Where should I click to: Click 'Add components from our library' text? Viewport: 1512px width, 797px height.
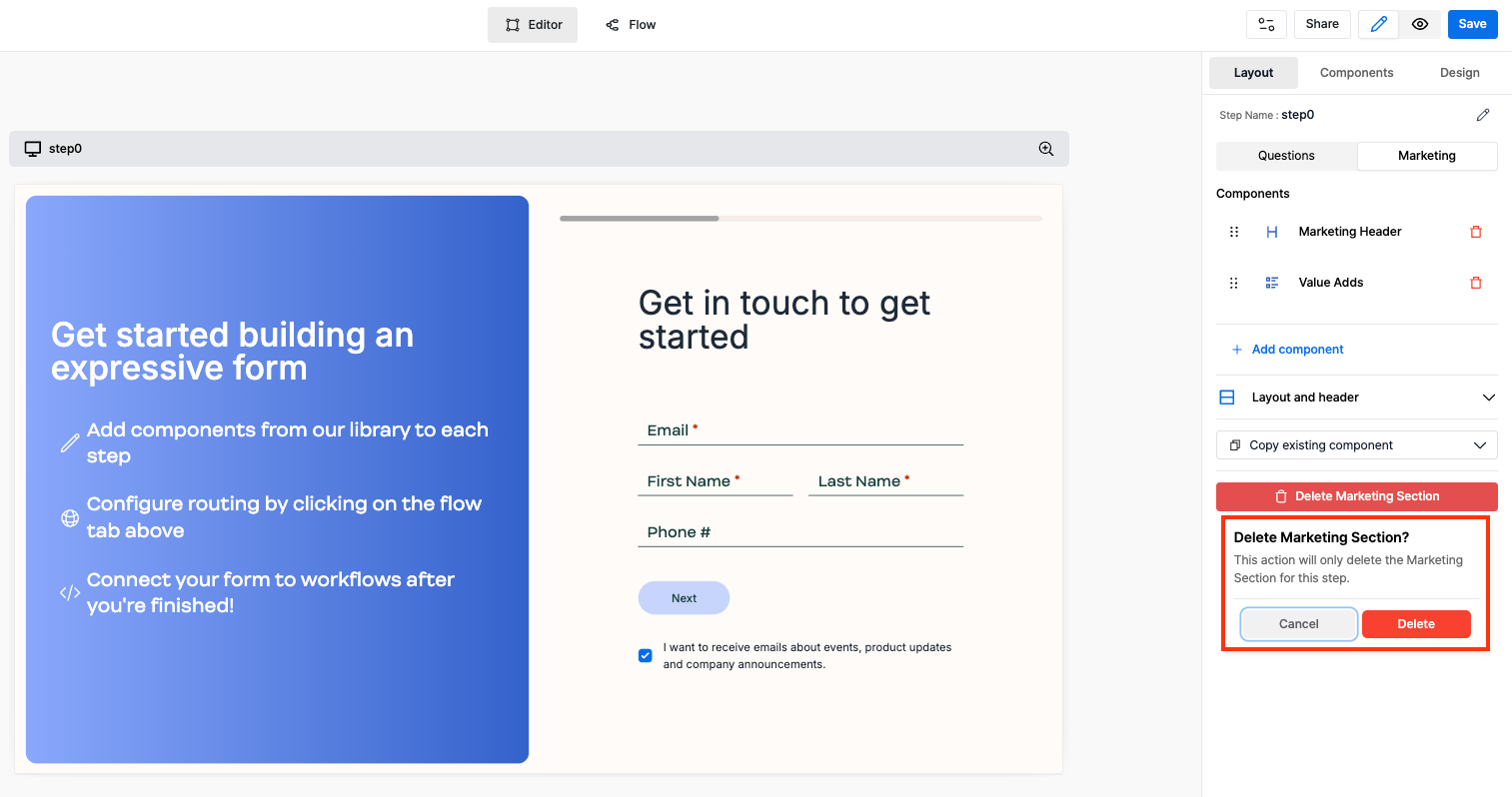click(x=288, y=442)
